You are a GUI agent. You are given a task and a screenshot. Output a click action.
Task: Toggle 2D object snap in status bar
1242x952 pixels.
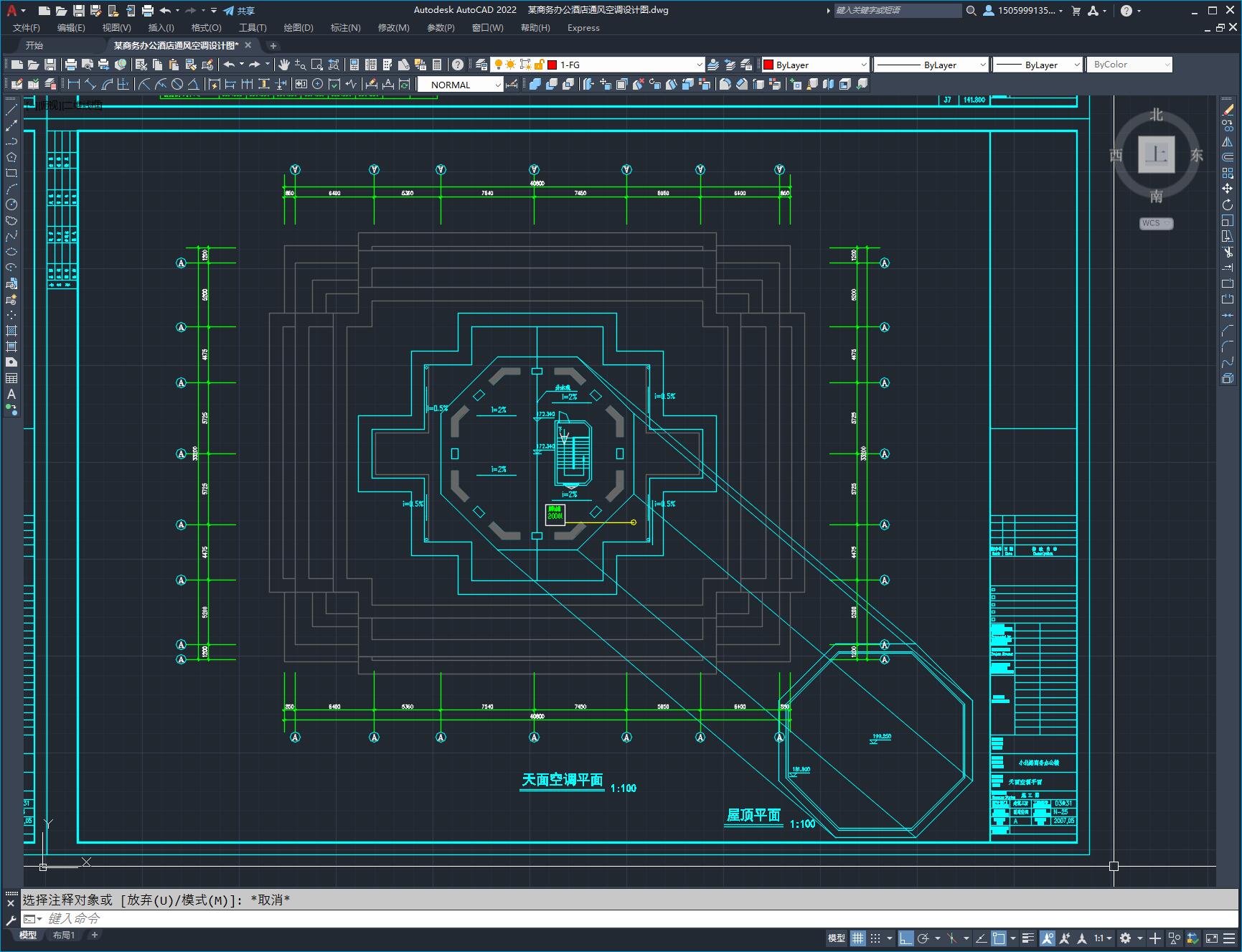(999, 938)
